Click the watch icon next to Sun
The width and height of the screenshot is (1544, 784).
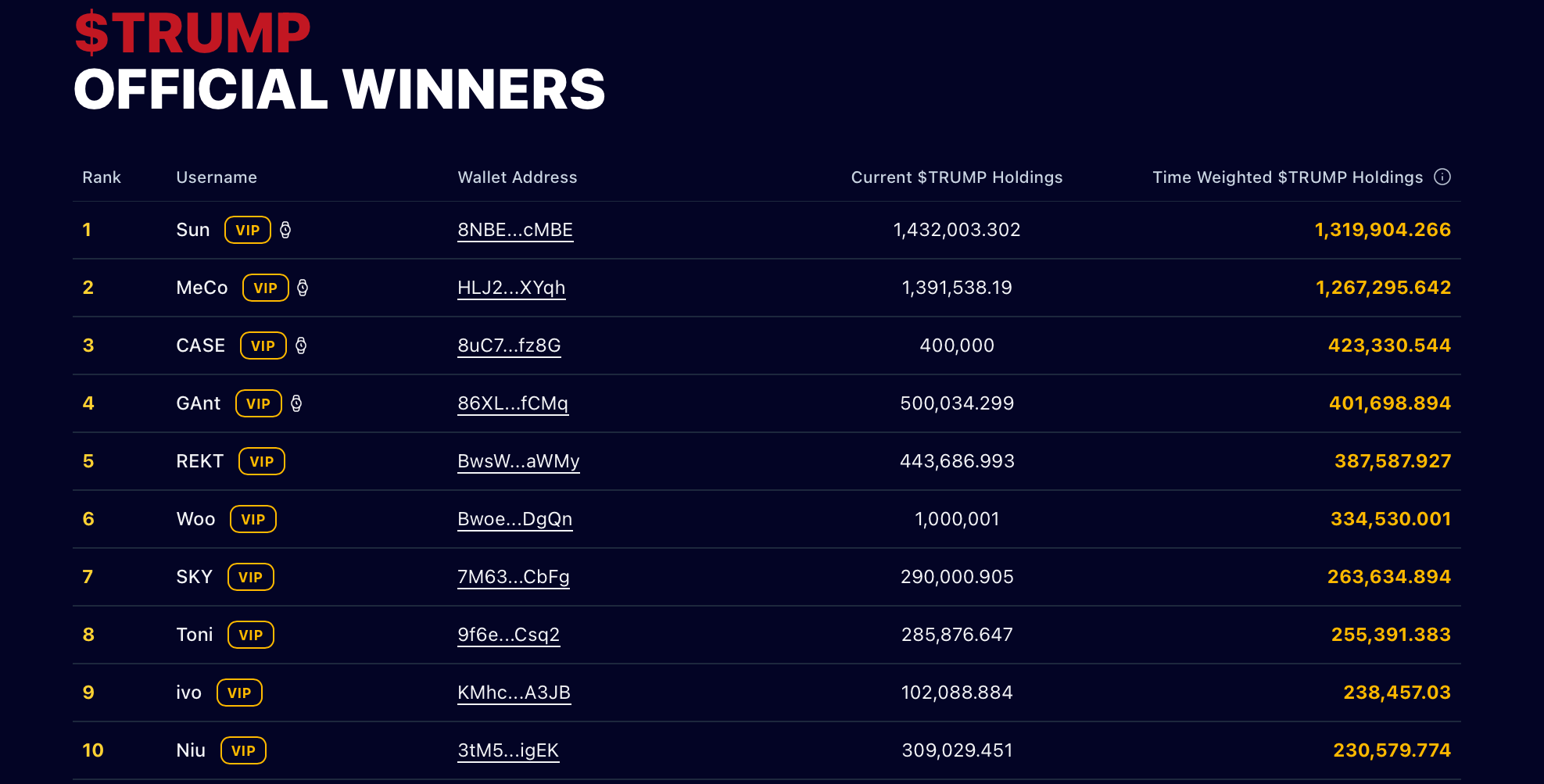coord(285,230)
